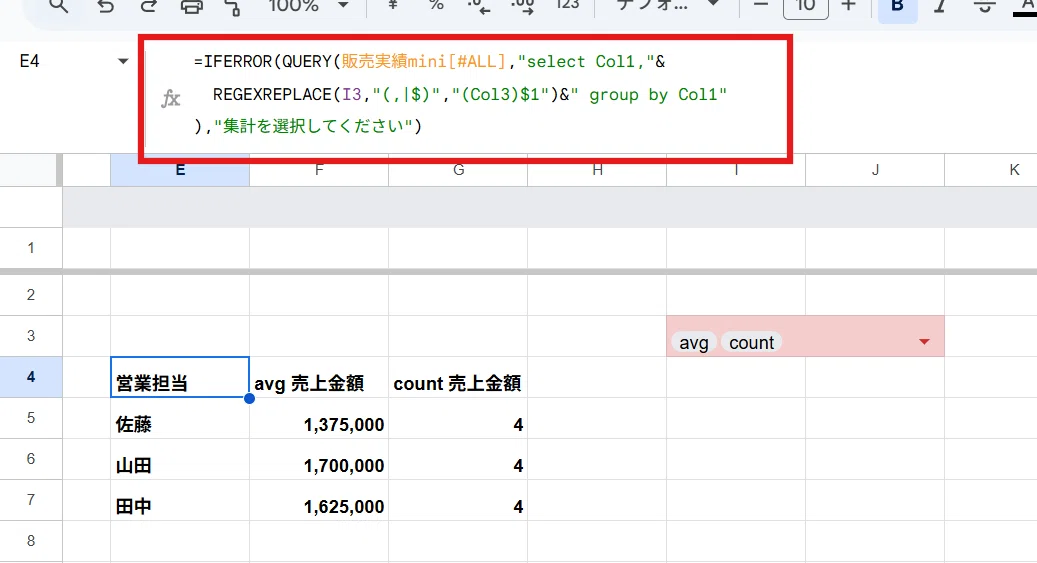Click the blue fill handle on cell E4

[249, 398]
